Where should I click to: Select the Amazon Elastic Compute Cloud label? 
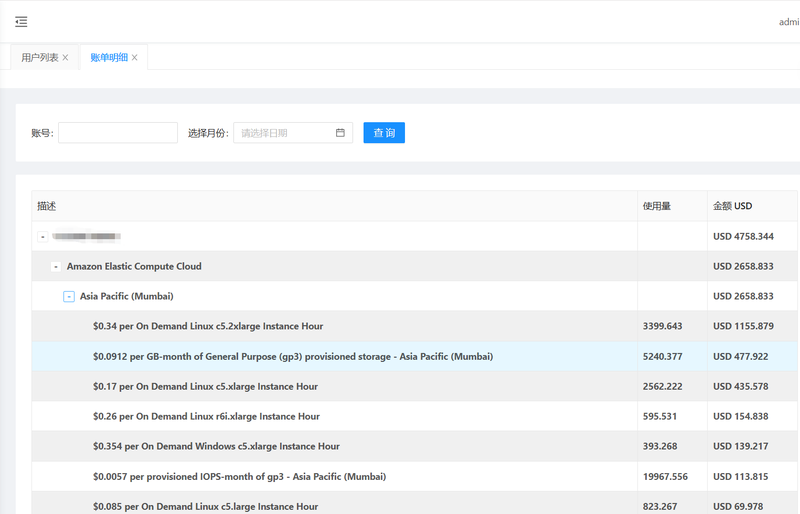(x=134, y=266)
